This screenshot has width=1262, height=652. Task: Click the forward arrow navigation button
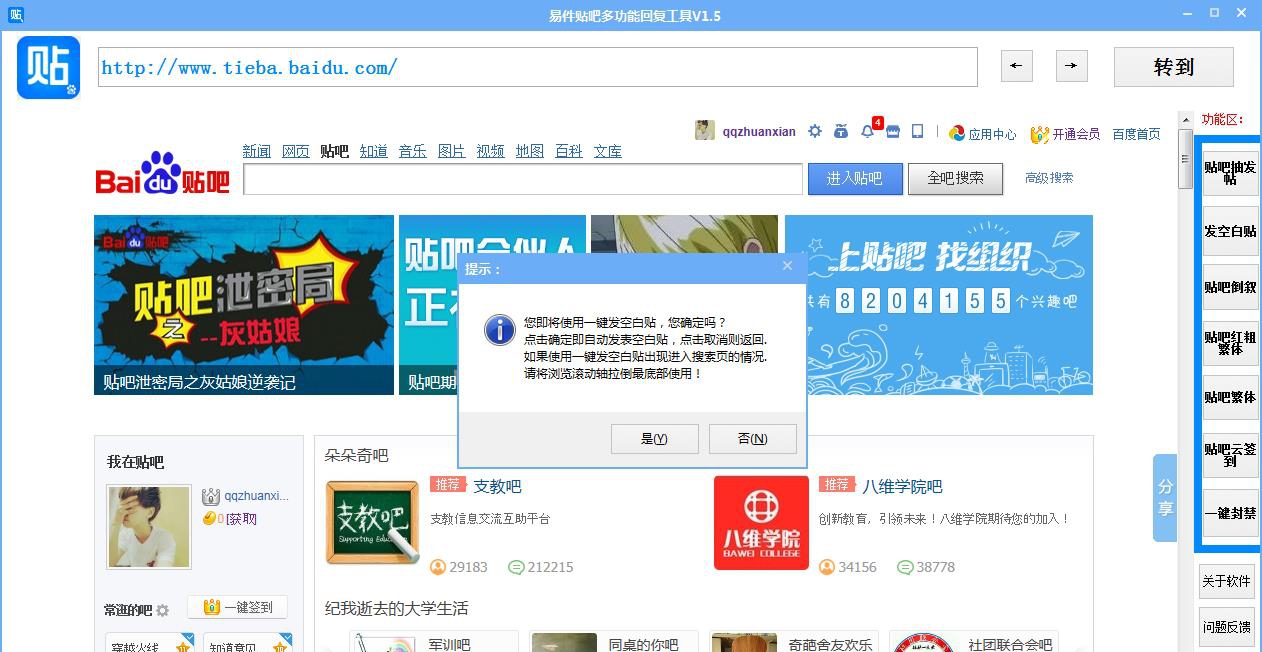1071,66
